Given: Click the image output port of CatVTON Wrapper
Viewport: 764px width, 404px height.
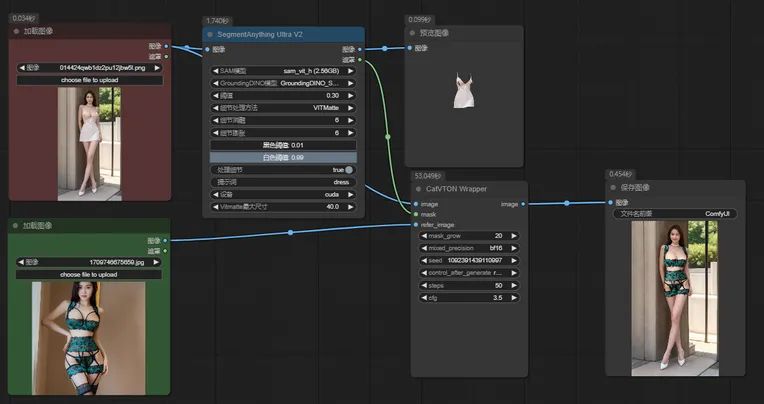Looking at the screenshot, I should (521, 204).
